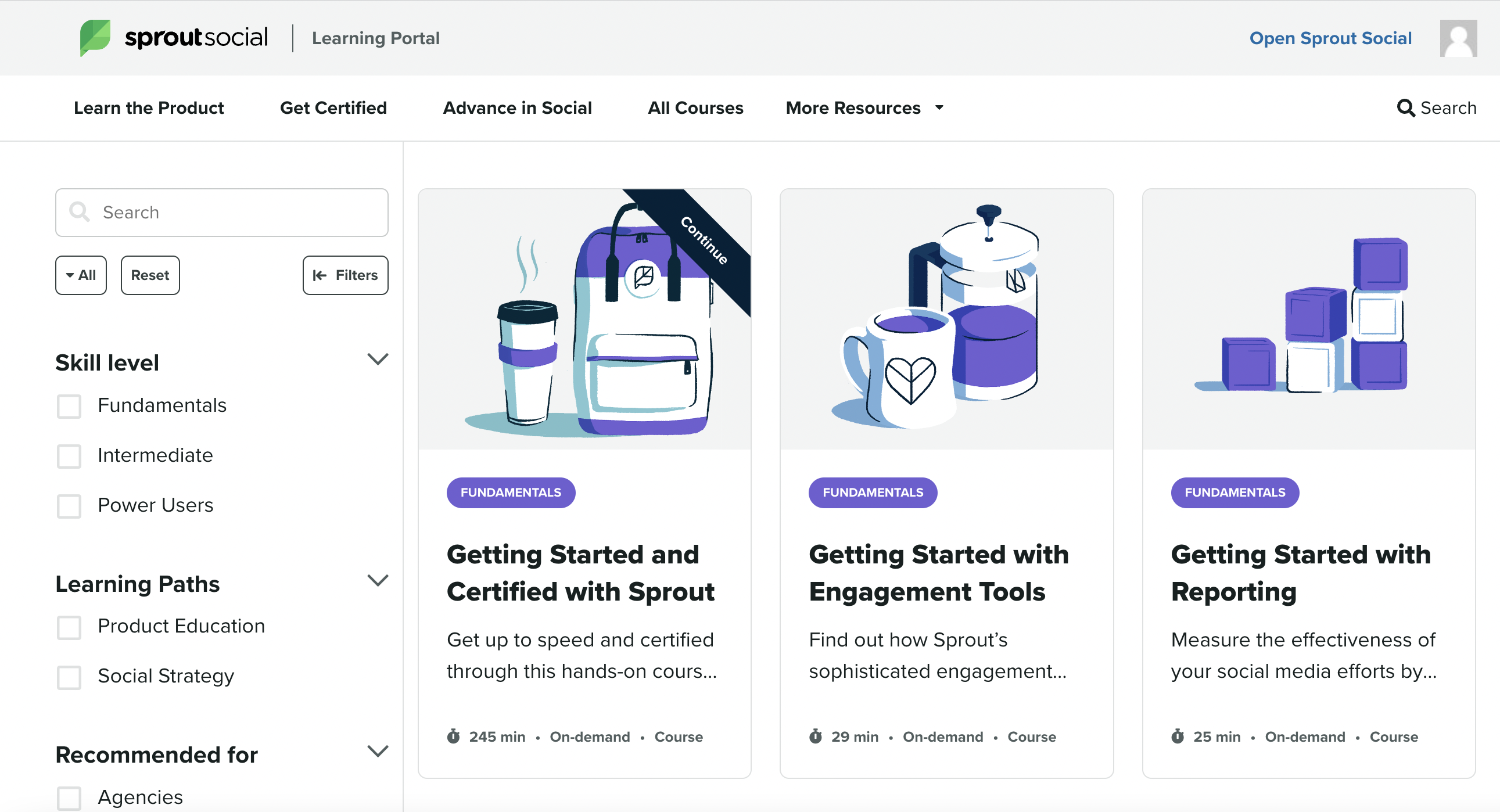Click the Sprout Social leaf logo
1500x812 pixels.
[x=95, y=37]
